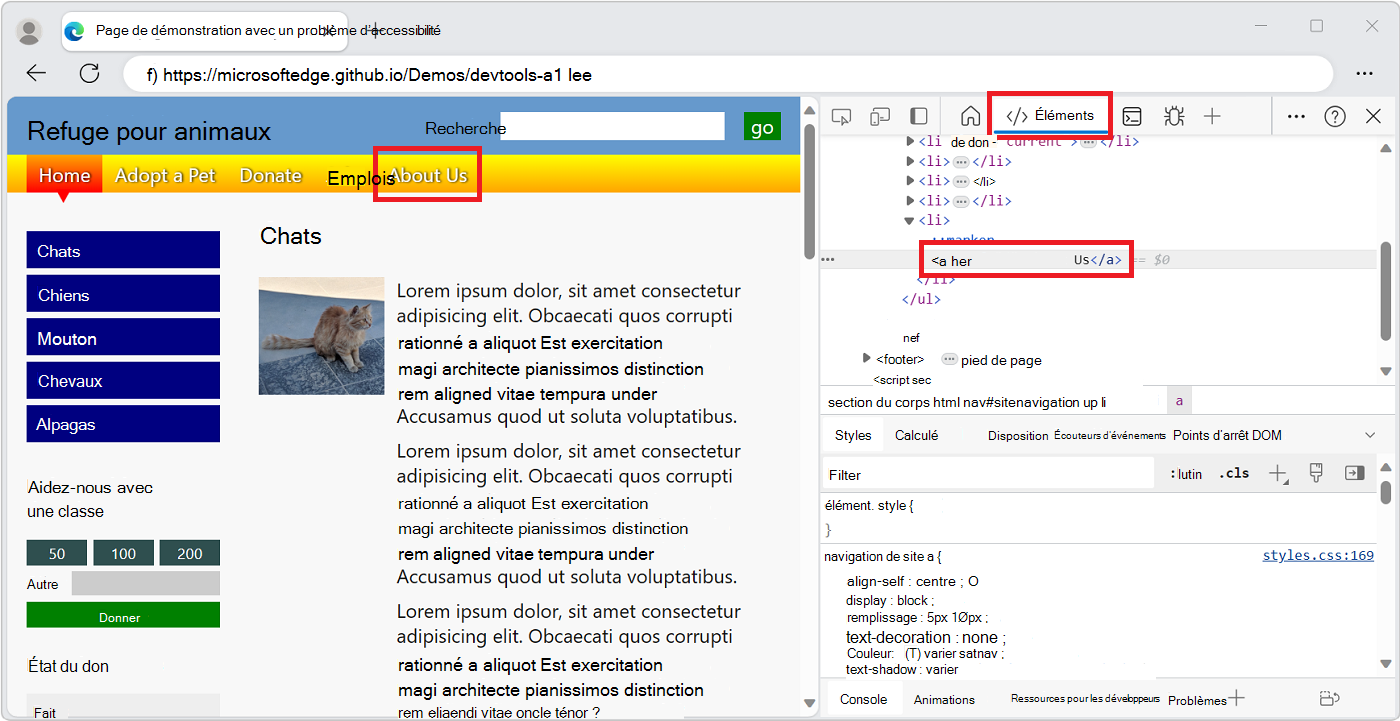Open the Issues bug report panel
Screen dimensions: 1400x721
point(1173,117)
